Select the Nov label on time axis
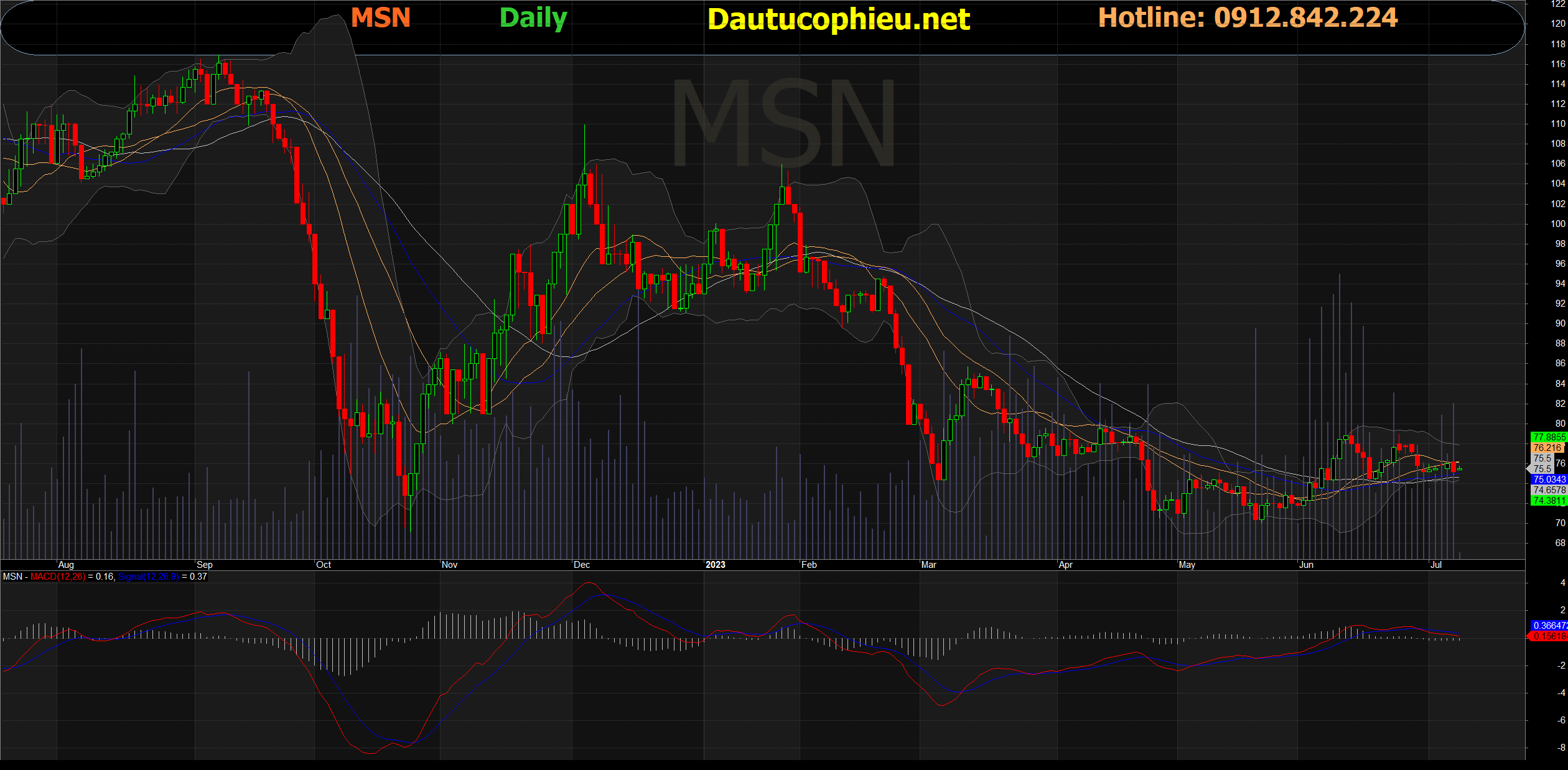 (x=449, y=565)
